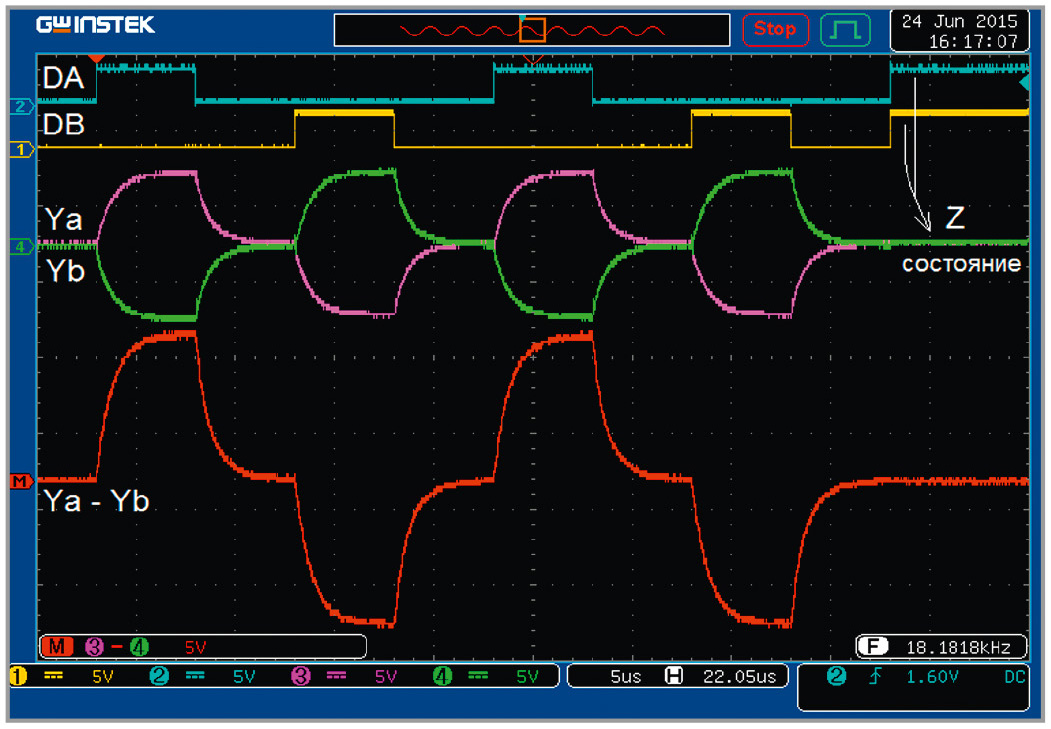1051x729 pixels.
Task: Click the 22.05us horizontal position value
Action: (739, 677)
